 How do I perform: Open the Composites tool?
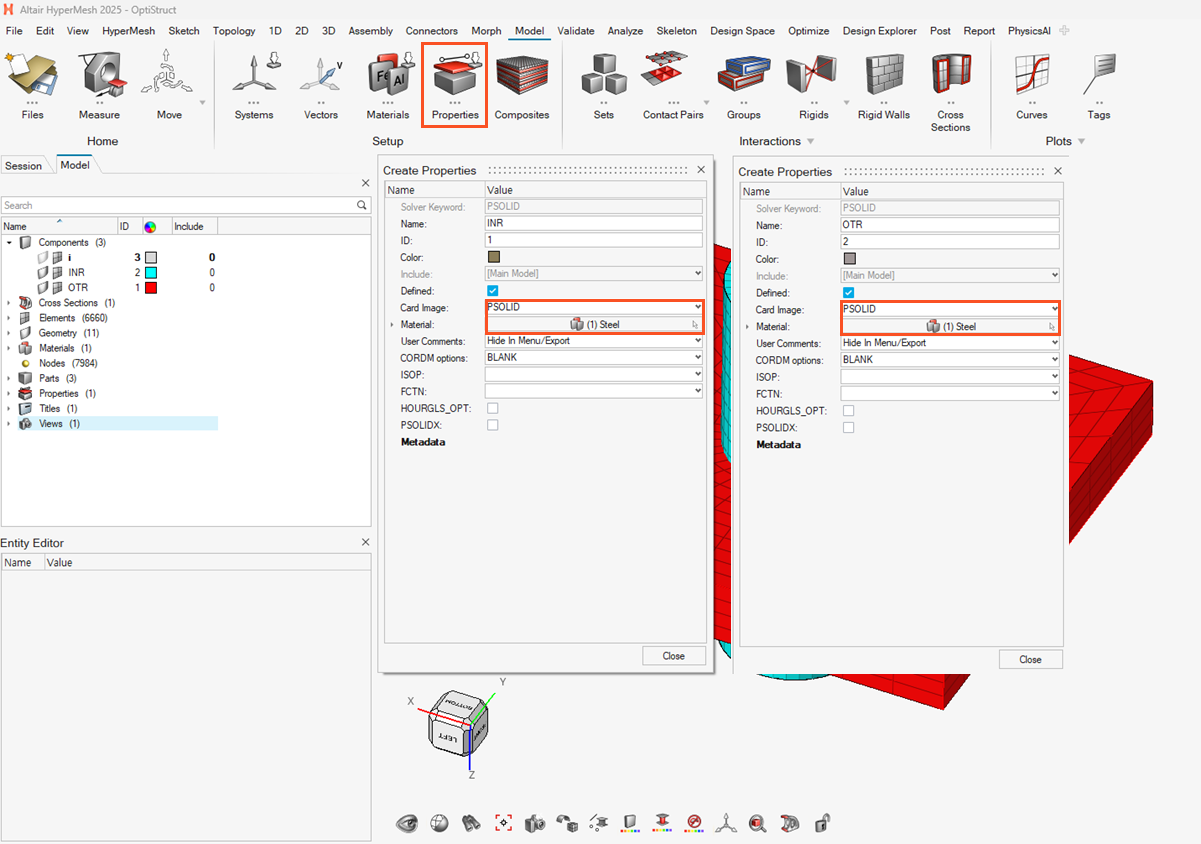(x=522, y=87)
